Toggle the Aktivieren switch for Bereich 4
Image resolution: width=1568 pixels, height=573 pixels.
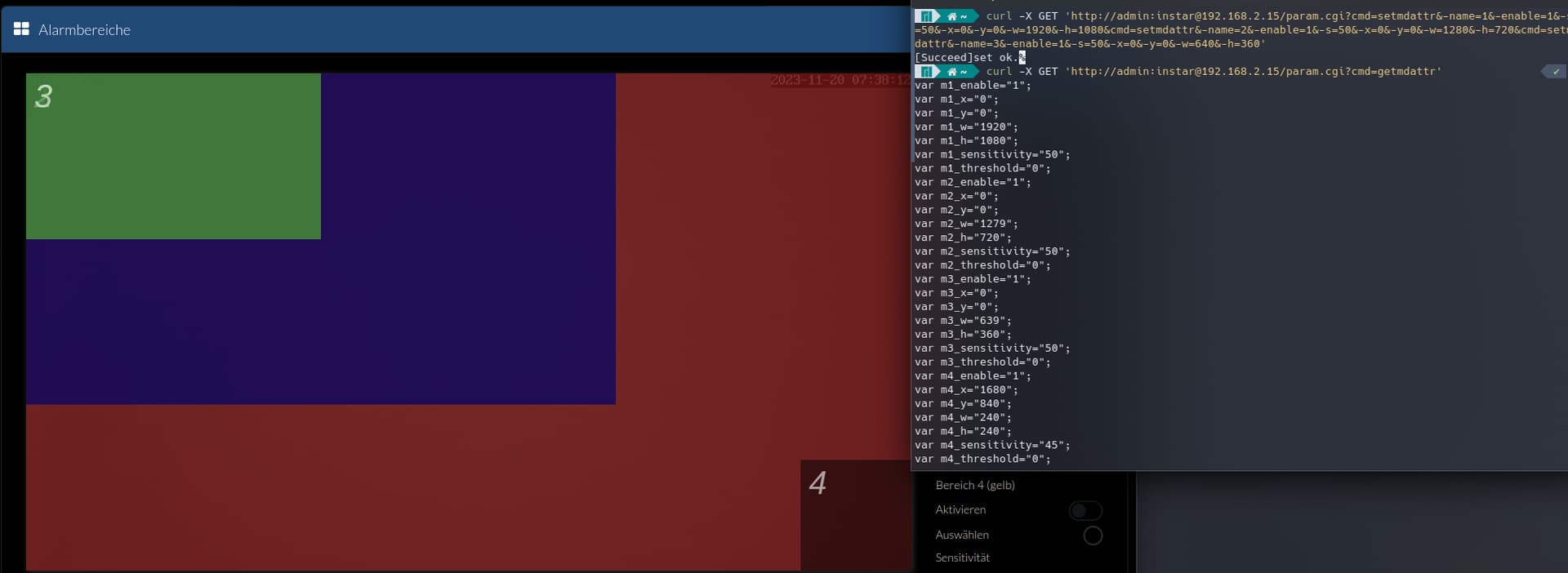1085,511
